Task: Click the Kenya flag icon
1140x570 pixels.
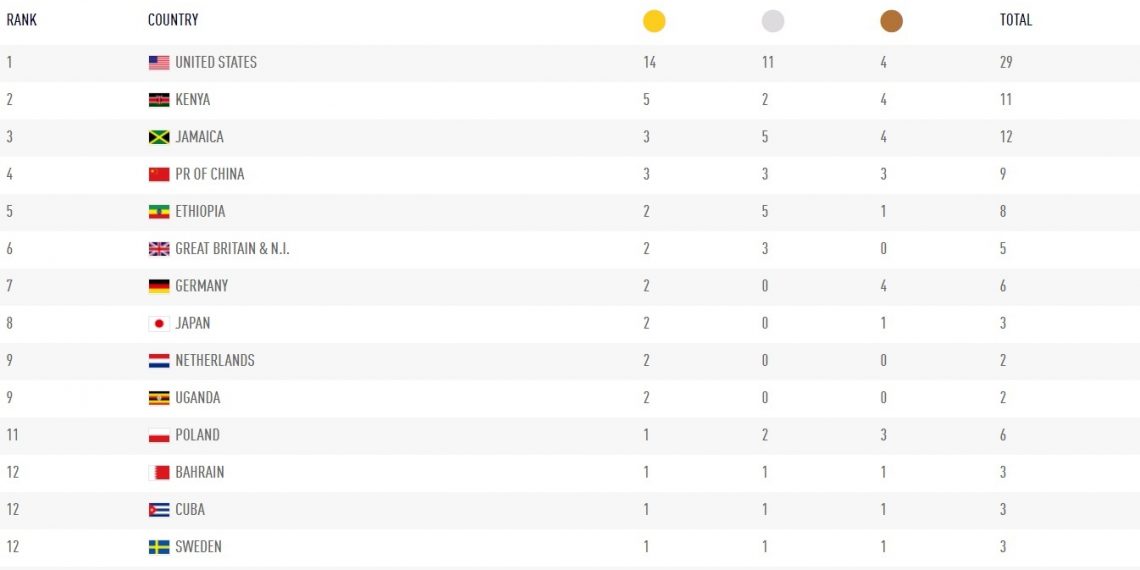Action: [159, 100]
